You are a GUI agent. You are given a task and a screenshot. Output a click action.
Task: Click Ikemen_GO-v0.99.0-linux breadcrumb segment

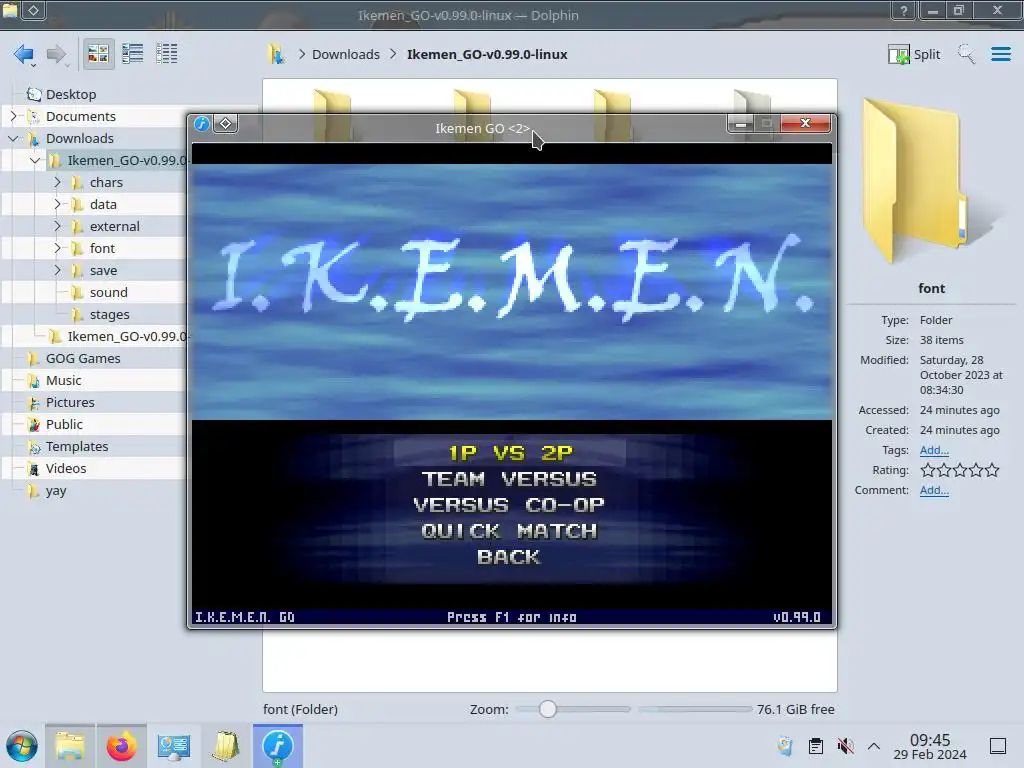click(x=487, y=54)
